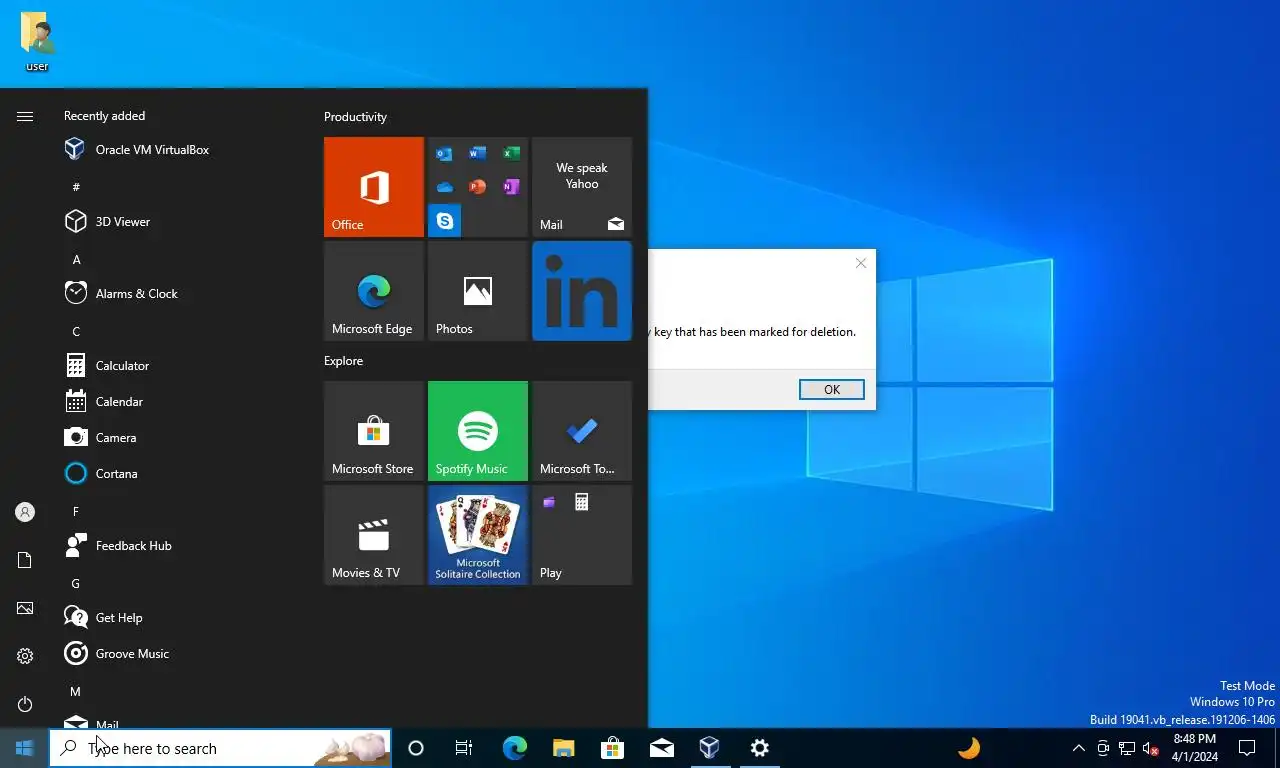Expand the Start menu hamburger button
1280x768 pixels.
(25, 117)
